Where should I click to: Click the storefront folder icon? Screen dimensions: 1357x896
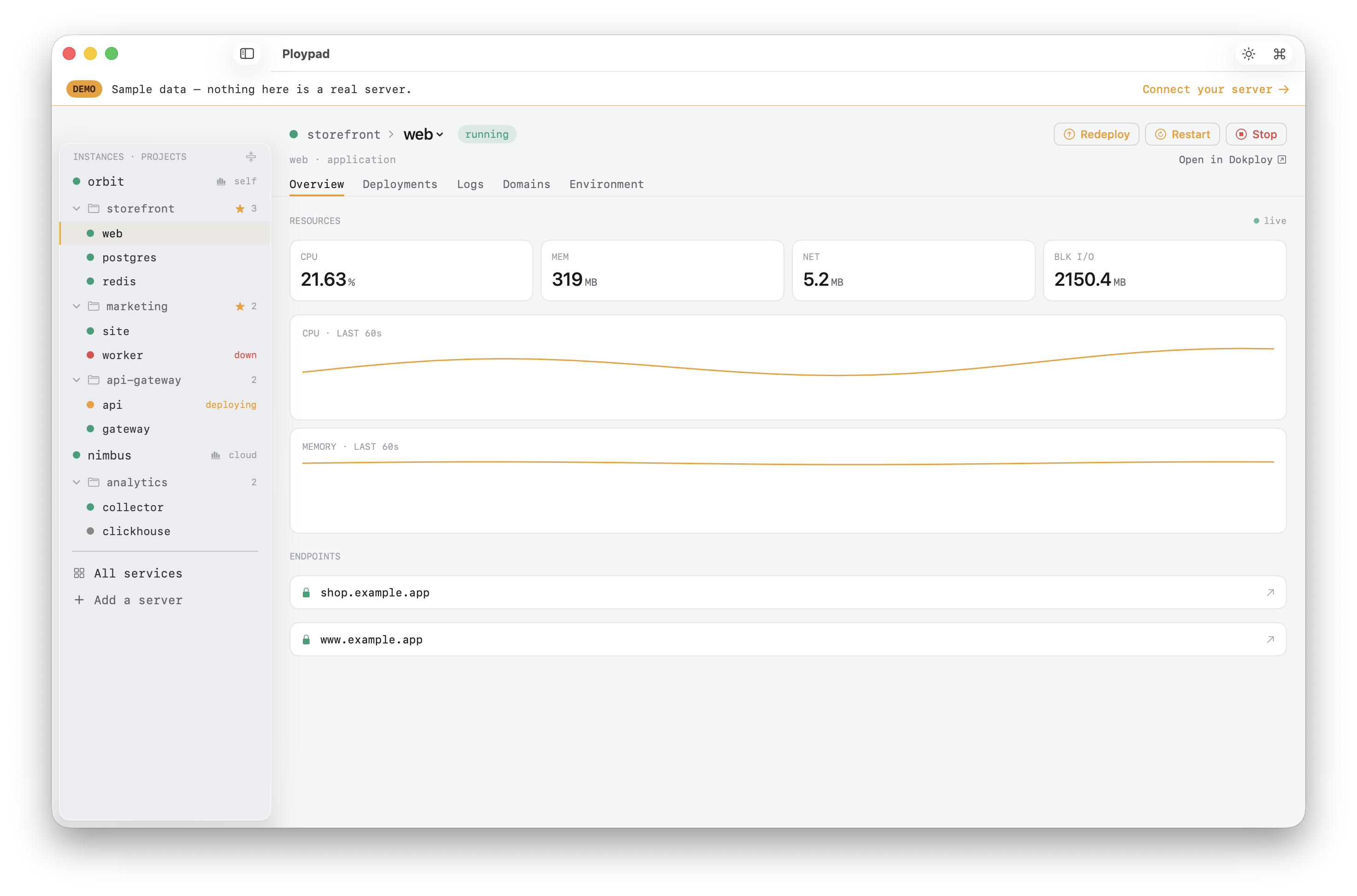click(94, 209)
